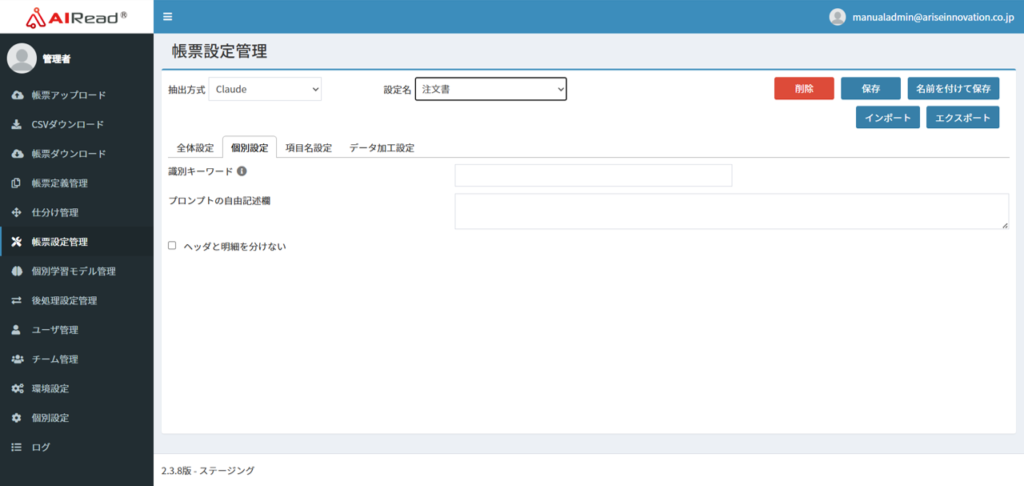Focus the 識別キーワード text field
Screen dimensions: 1024x486
[593, 176]
